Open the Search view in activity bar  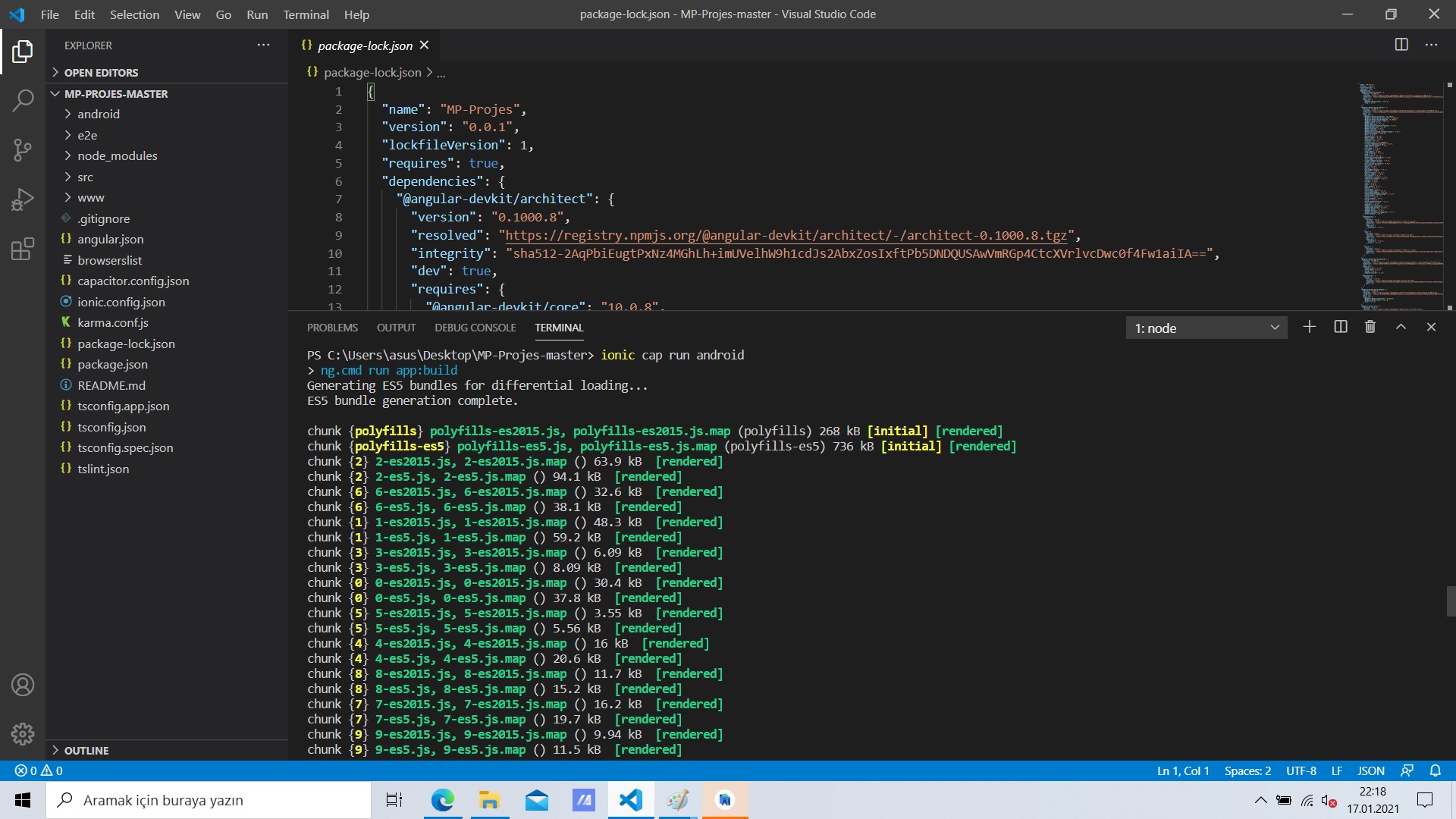click(23, 100)
